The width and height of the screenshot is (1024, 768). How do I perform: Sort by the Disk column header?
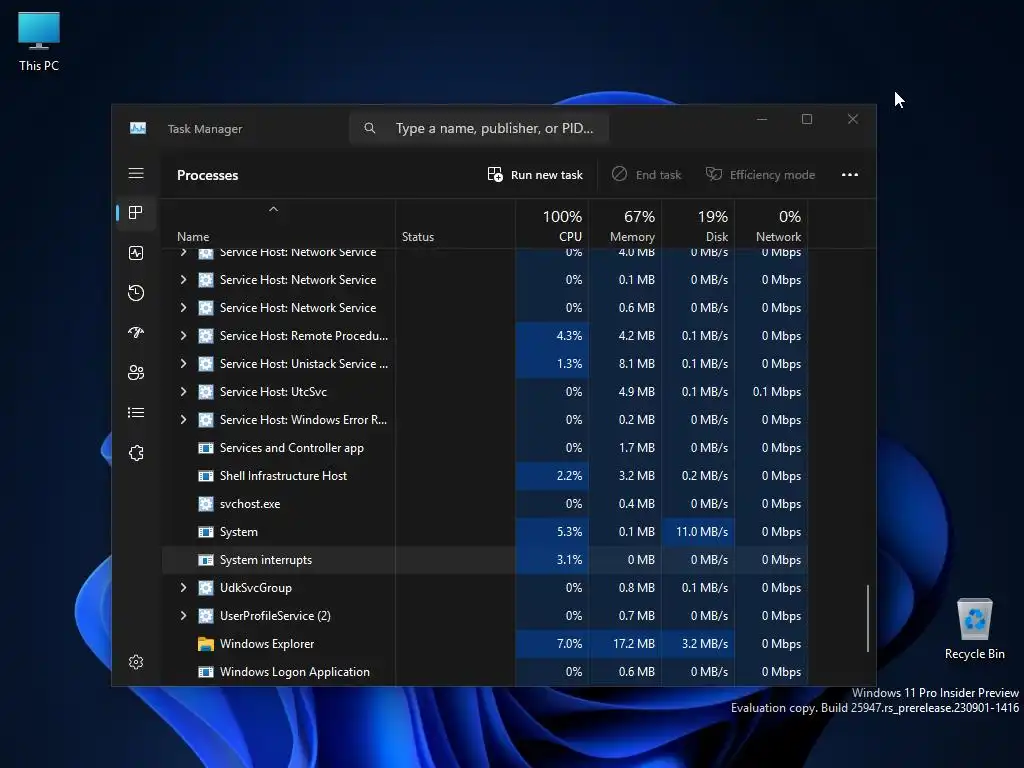tap(699, 225)
